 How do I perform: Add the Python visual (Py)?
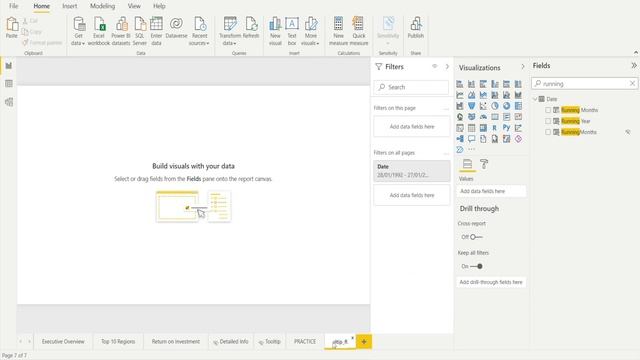tap(507, 128)
